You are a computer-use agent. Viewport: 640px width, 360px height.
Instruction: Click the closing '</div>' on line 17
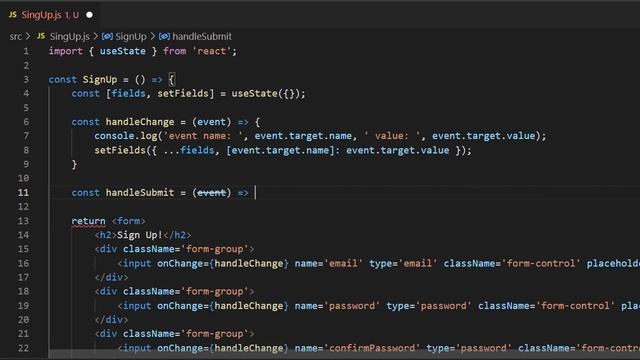[111, 278]
